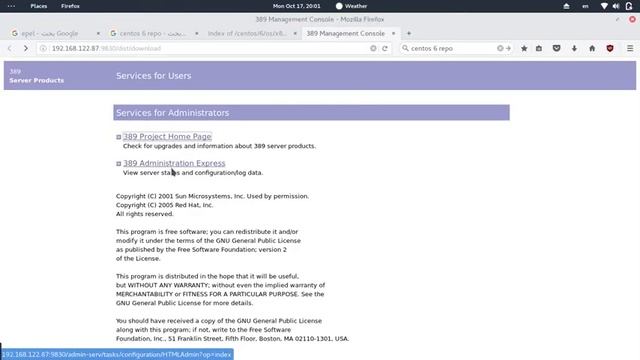Image resolution: width=640 pixels, height=360 pixels.
Task: Open downloads arrow icon
Action: (x=574, y=48)
